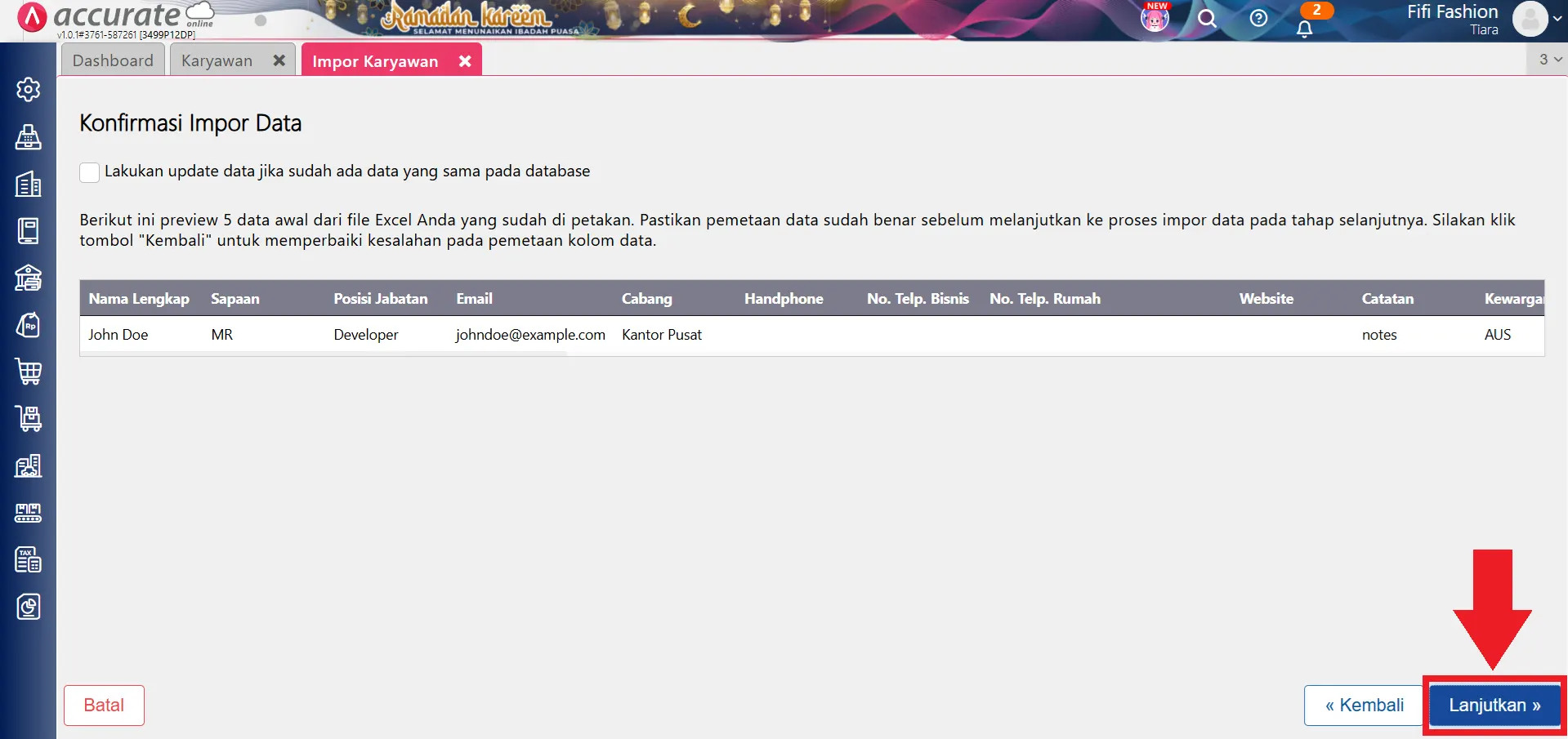Open the settings gear in sidebar
This screenshot has height=739, width=1568.
click(x=28, y=89)
